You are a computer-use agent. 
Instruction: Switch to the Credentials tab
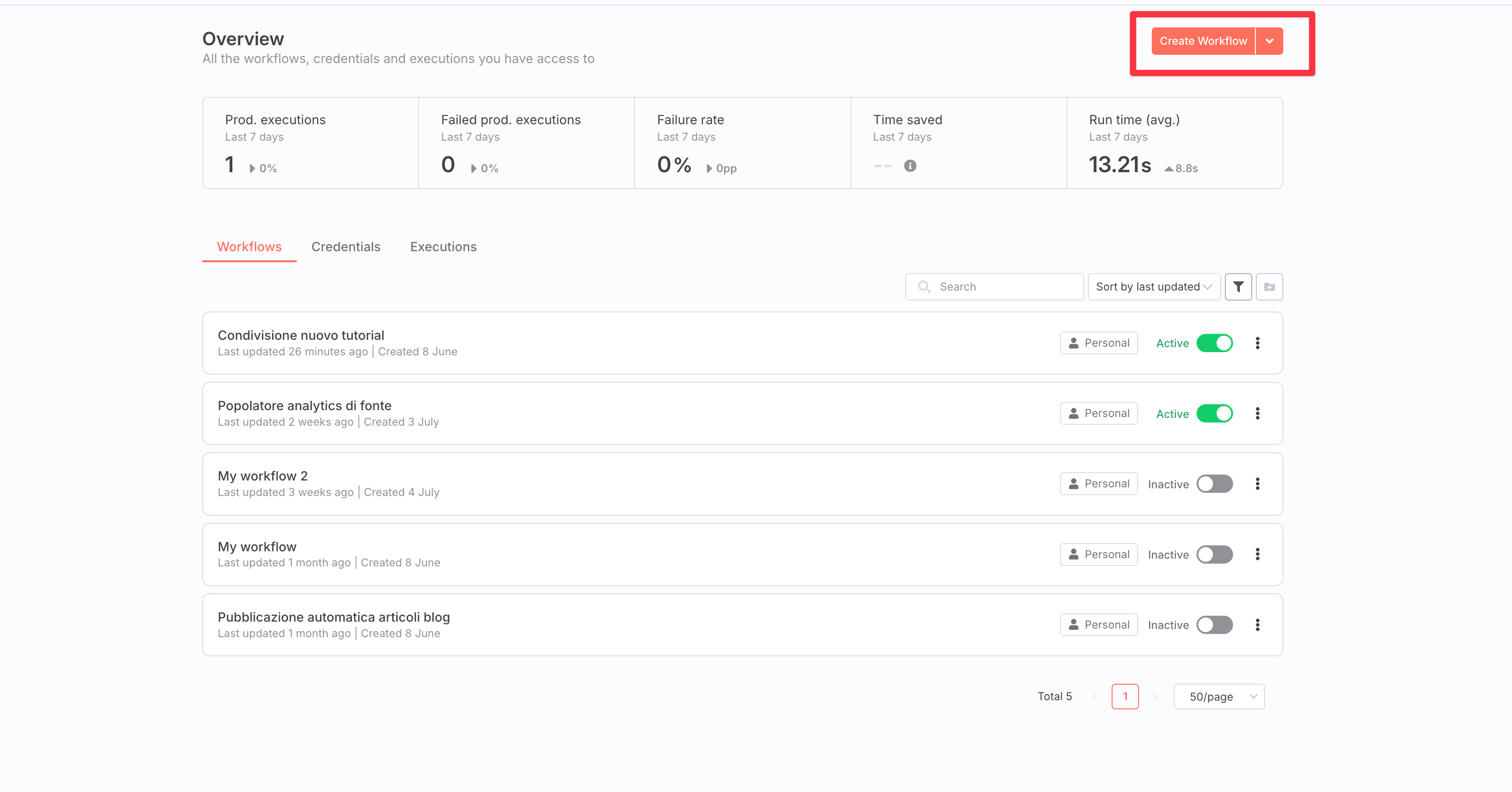(x=346, y=247)
